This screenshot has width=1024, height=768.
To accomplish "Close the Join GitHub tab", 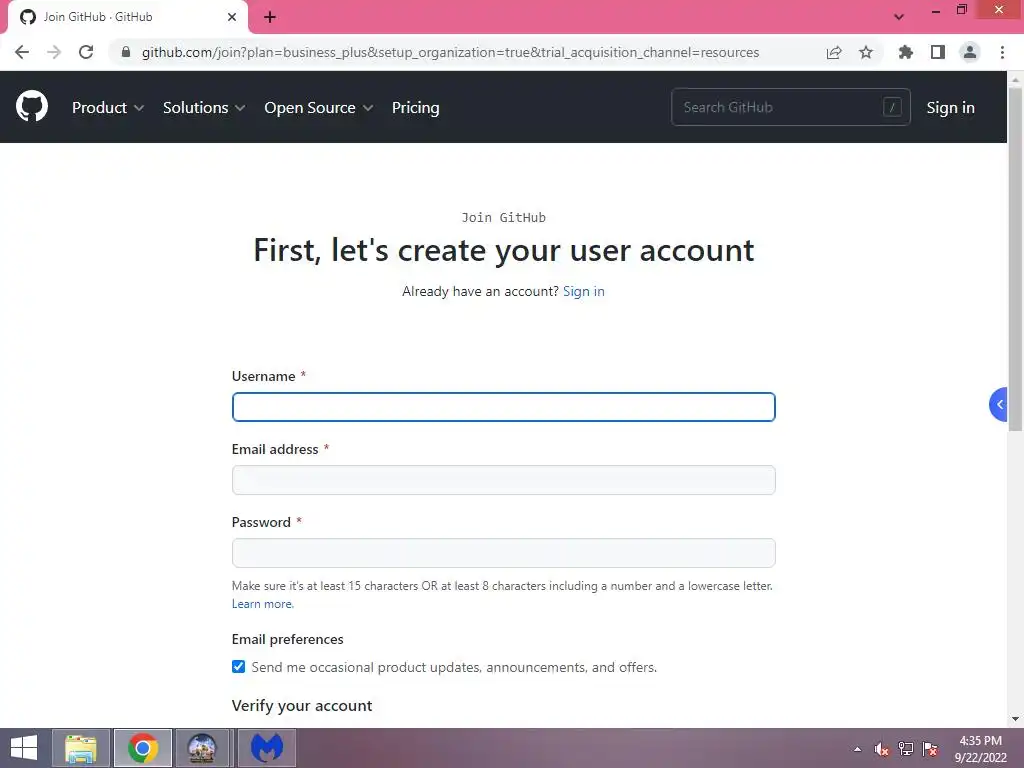I will (x=232, y=17).
